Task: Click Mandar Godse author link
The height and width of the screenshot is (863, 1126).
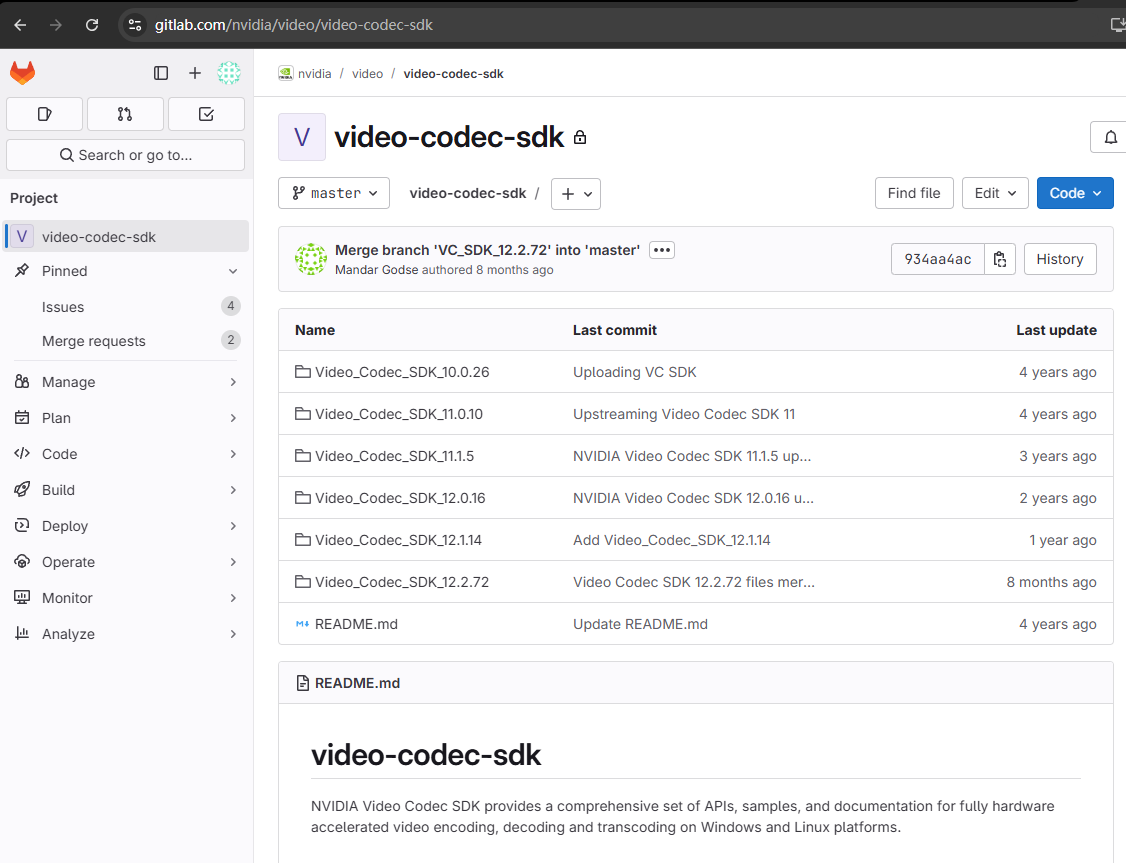Action: (376, 270)
